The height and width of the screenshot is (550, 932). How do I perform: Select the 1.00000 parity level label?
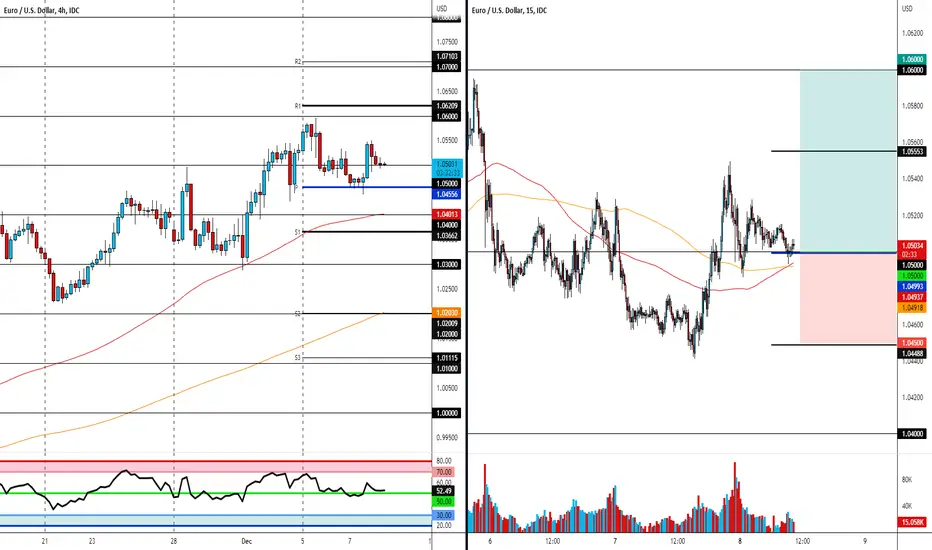click(448, 413)
